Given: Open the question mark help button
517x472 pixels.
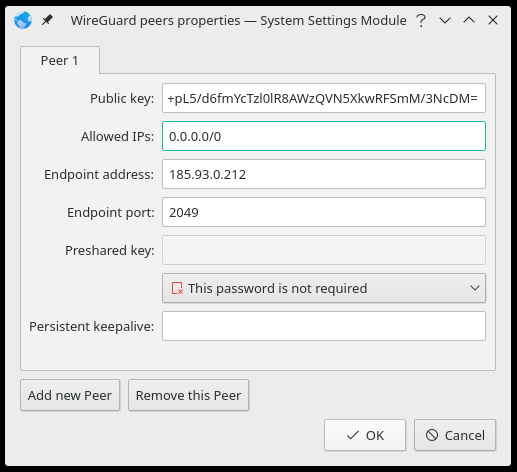Looking at the screenshot, I should coord(421,20).
